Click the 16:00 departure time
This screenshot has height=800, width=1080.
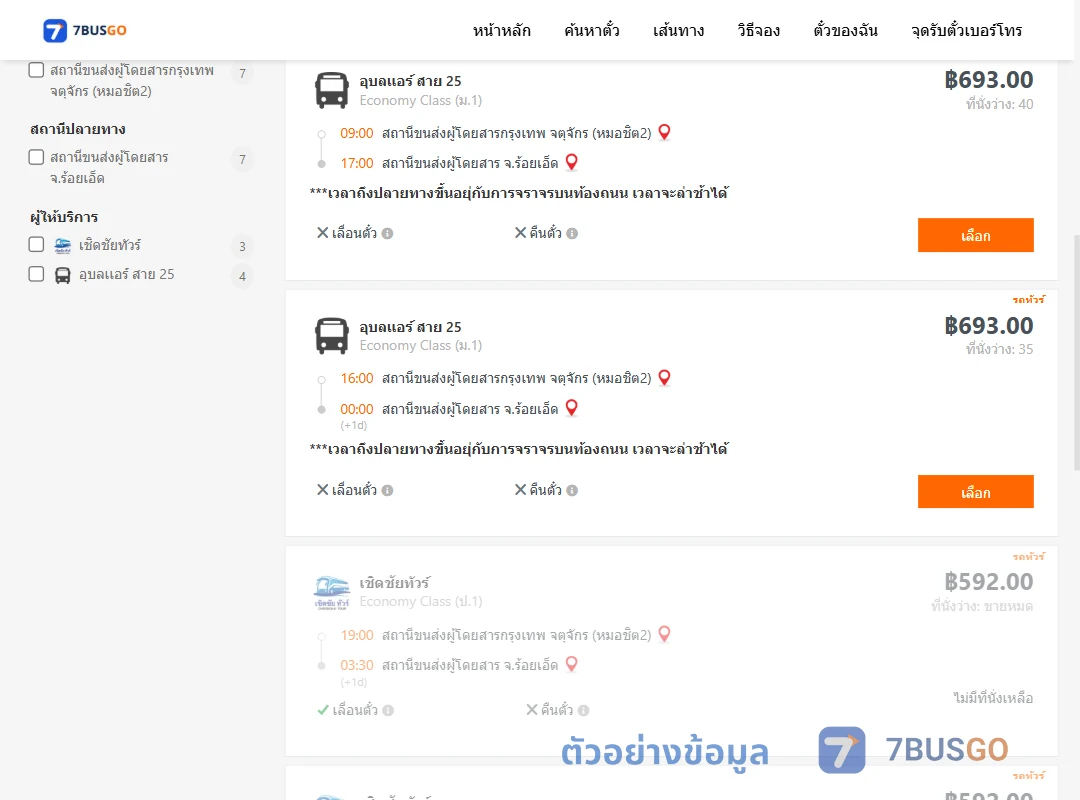357,378
